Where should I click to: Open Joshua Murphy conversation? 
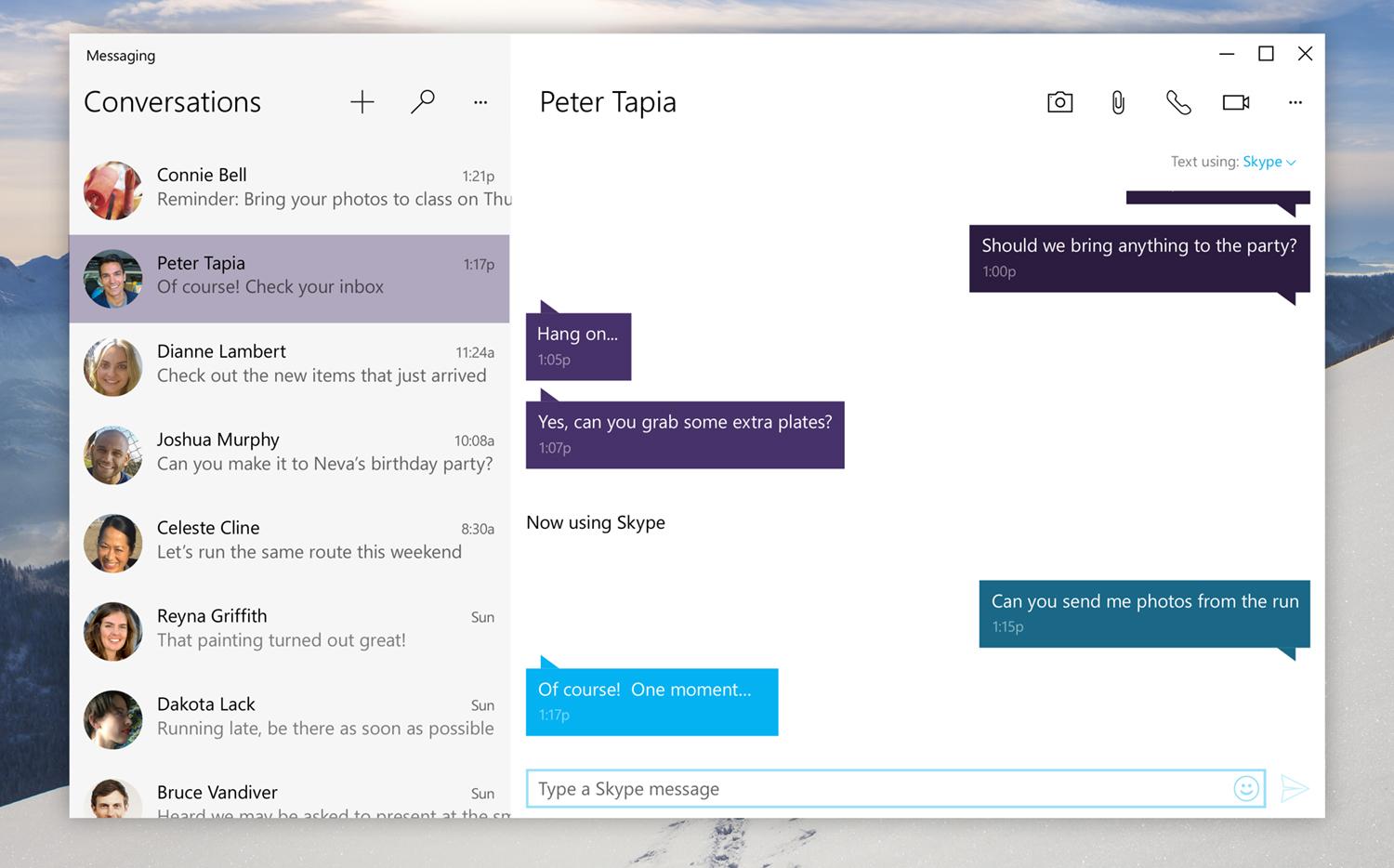[x=289, y=455]
